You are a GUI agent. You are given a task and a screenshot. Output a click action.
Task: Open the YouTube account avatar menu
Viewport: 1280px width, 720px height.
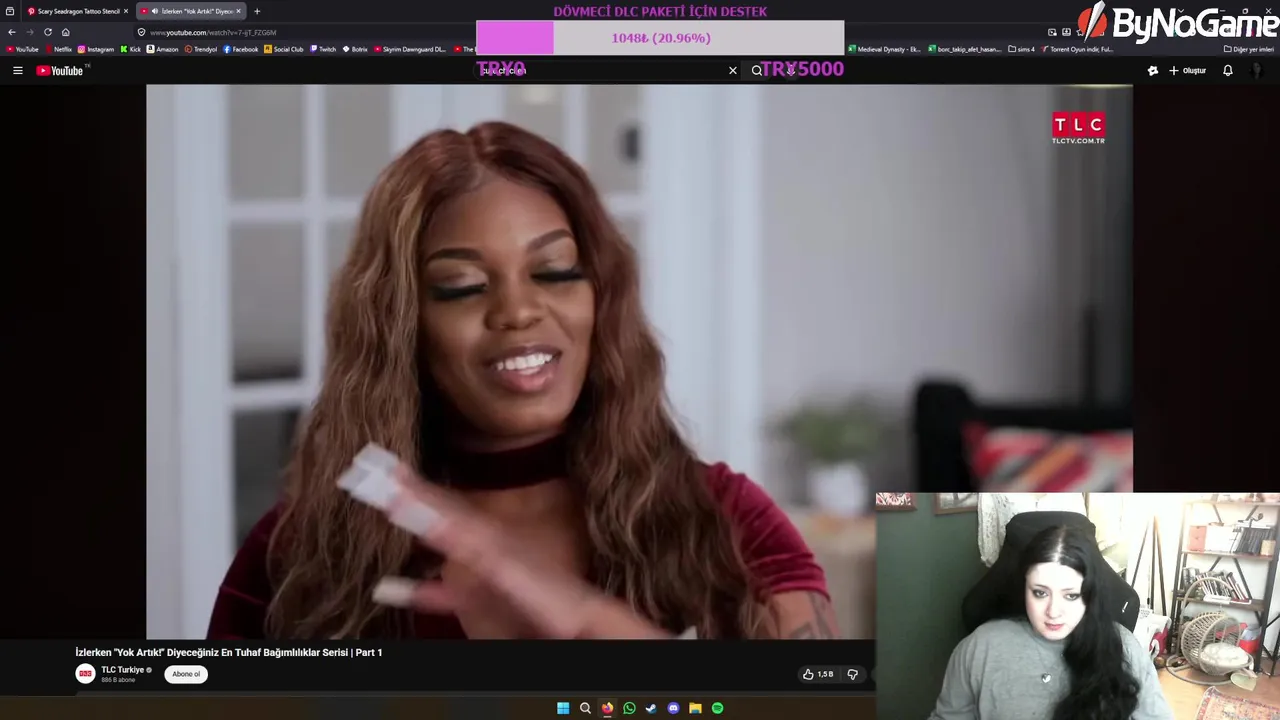click(1258, 71)
